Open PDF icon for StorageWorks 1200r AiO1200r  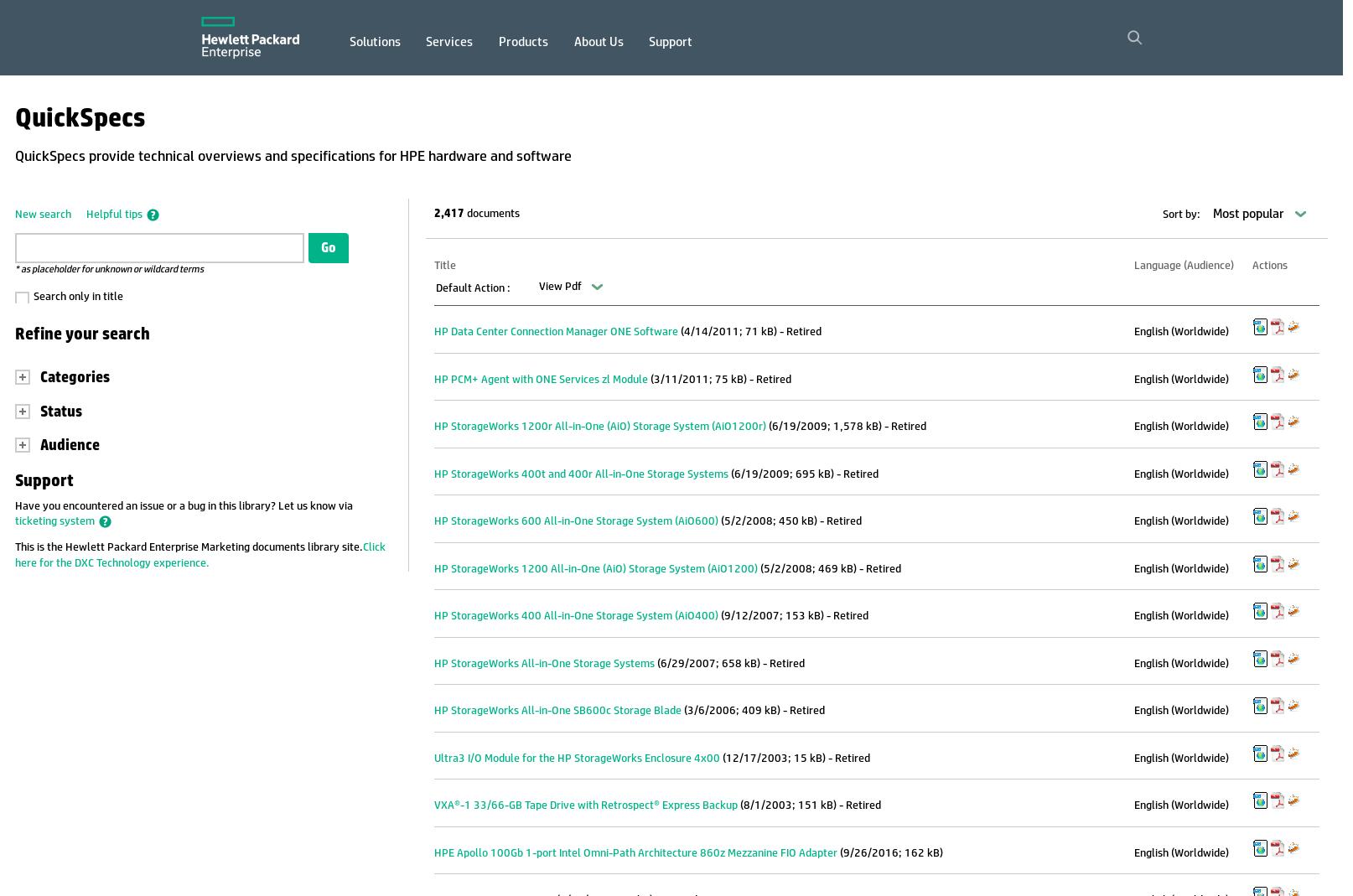pyautogui.click(x=1277, y=422)
